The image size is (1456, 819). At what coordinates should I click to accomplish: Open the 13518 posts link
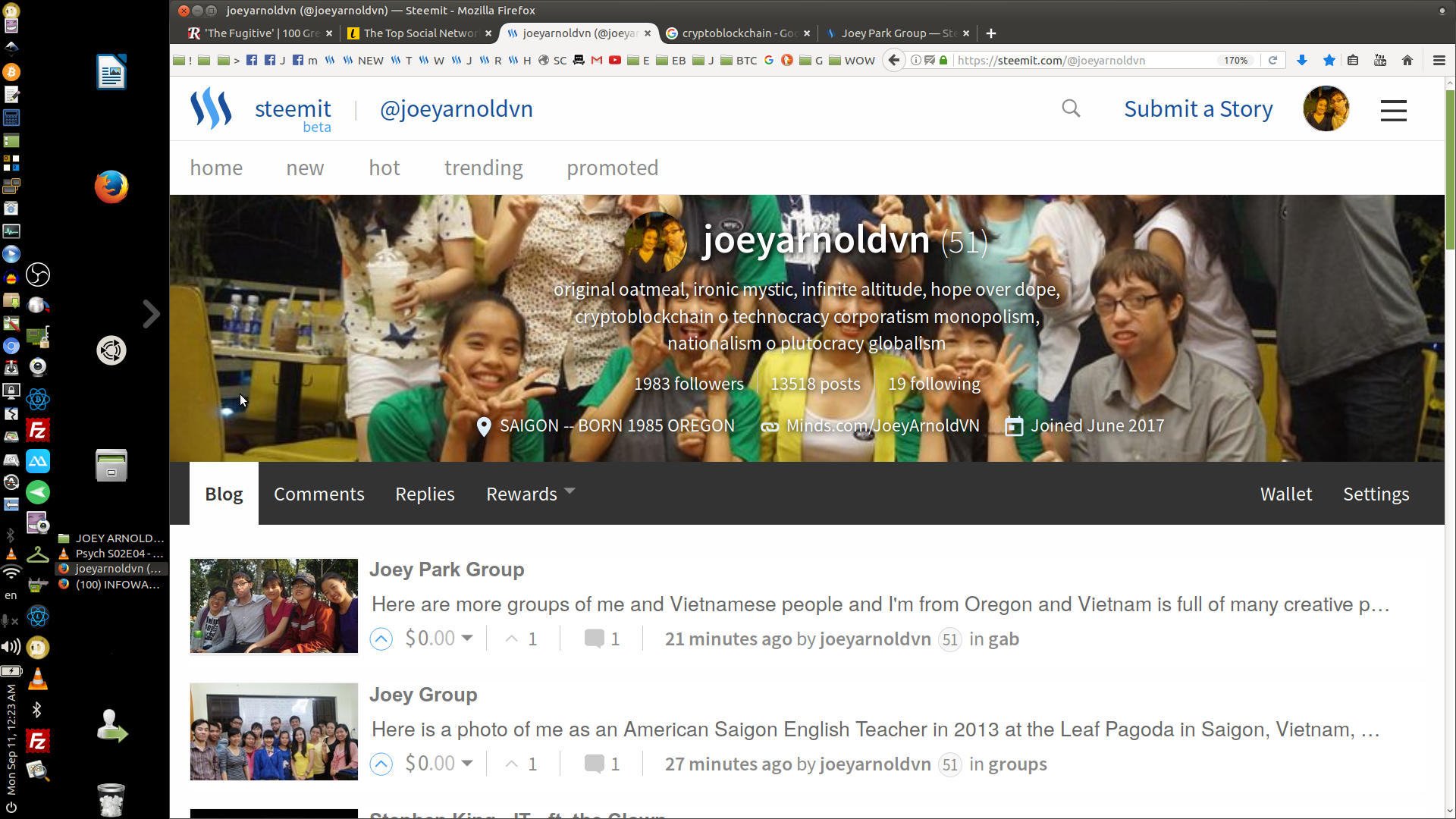coord(815,384)
